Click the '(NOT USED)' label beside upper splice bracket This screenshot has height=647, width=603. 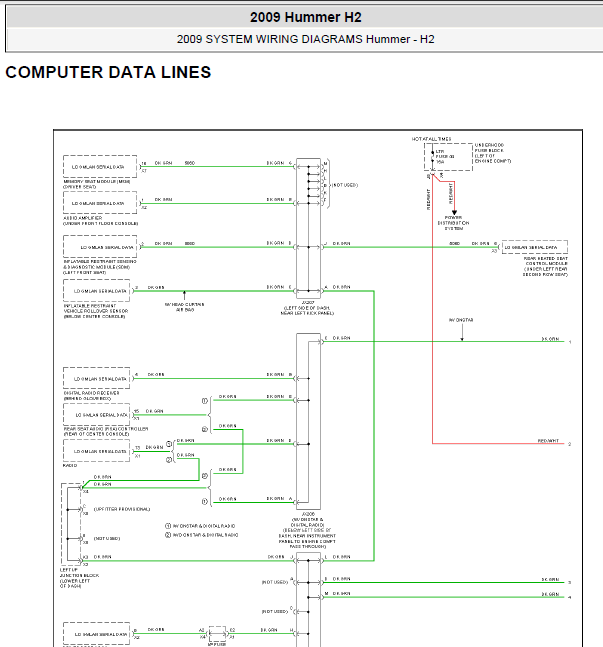345,185
